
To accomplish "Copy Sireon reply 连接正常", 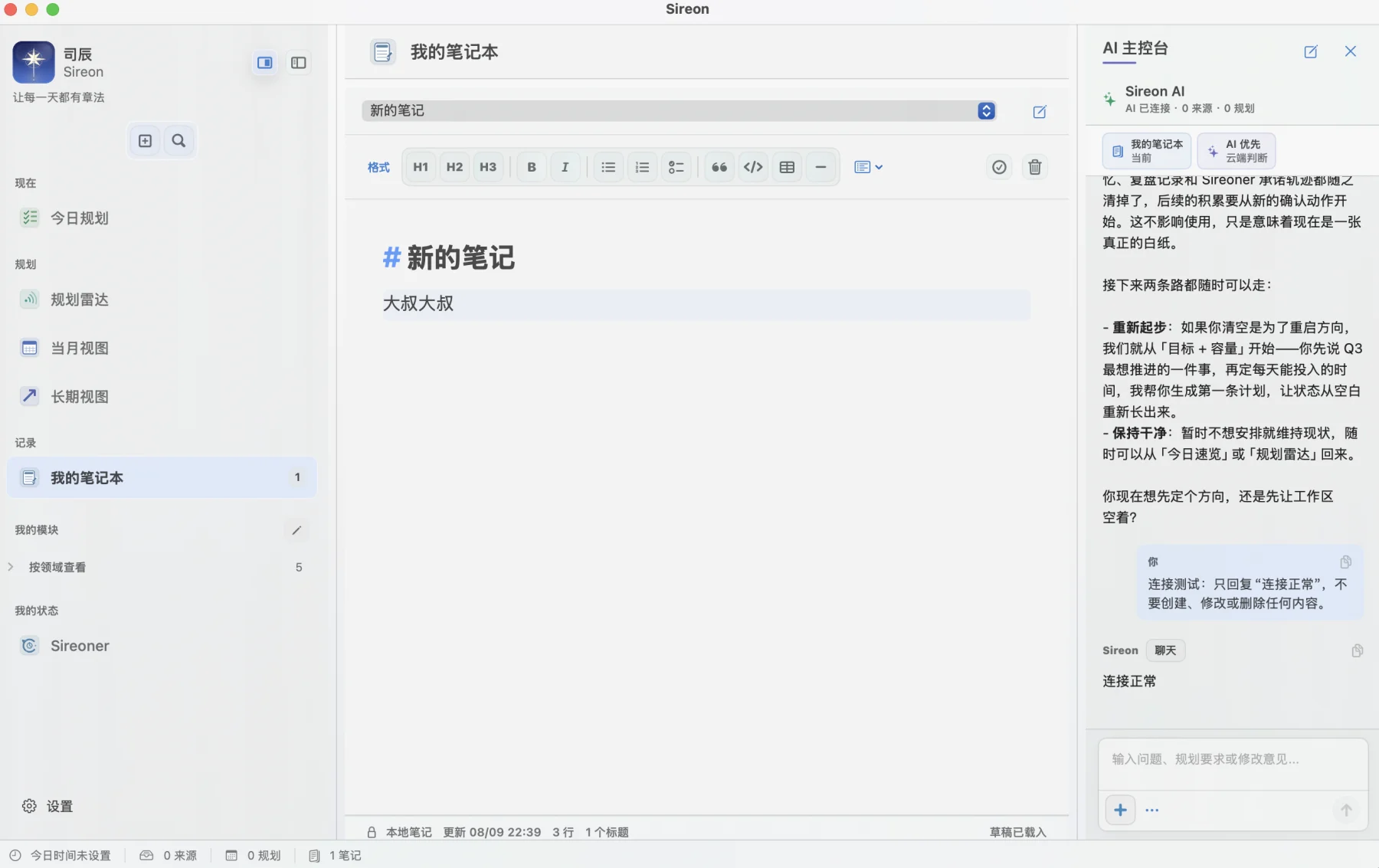I will click(x=1357, y=651).
